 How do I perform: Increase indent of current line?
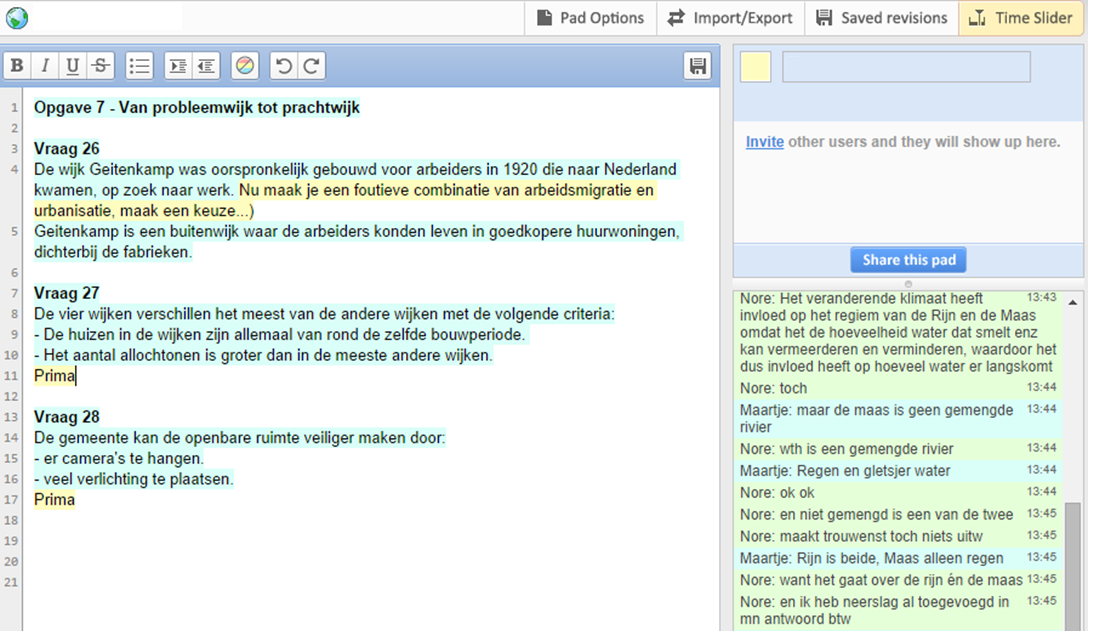pyautogui.click(x=178, y=66)
